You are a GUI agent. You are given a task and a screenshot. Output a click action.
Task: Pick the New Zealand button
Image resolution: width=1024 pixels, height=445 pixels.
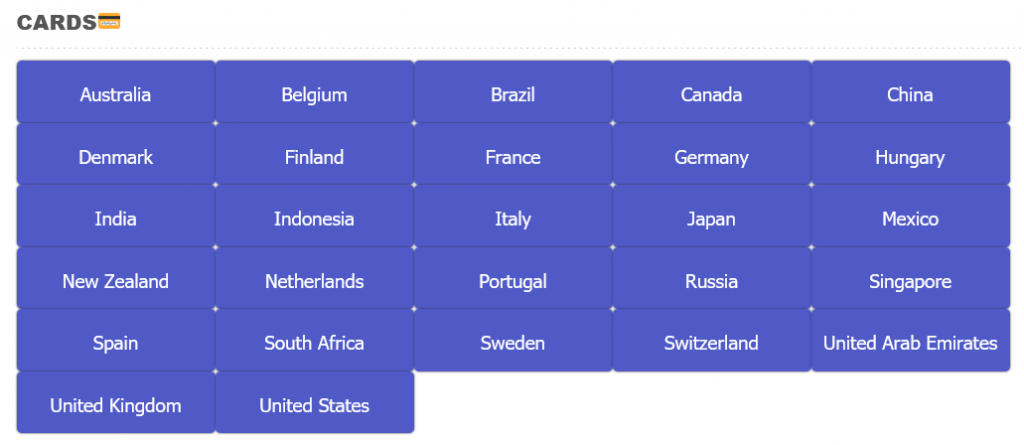click(x=116, y=281)
